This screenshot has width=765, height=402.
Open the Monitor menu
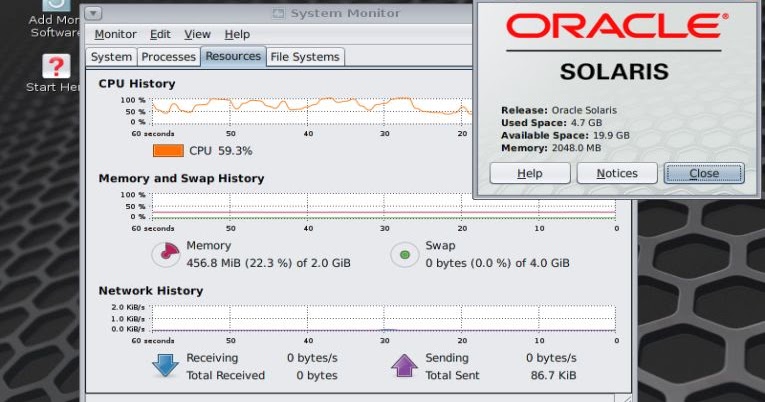115,34
